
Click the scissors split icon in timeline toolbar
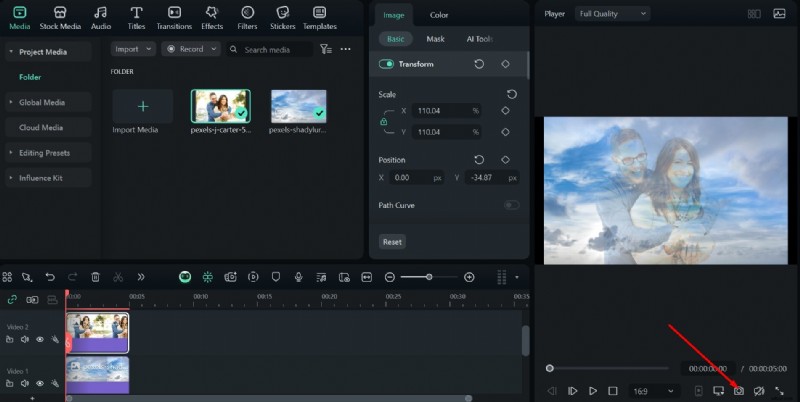coord(118,277)
